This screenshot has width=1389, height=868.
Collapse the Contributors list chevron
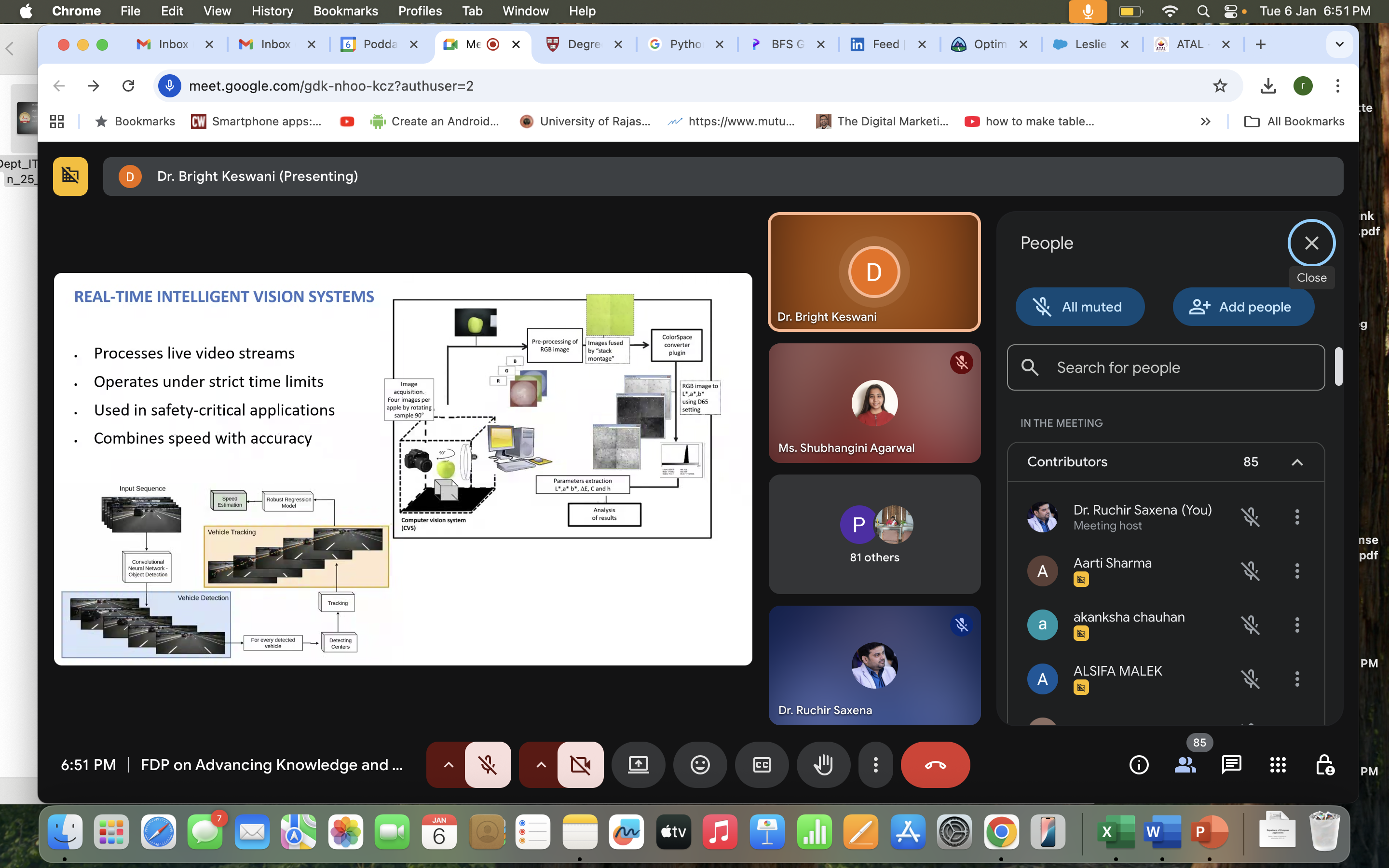(x=1297, y=462)
